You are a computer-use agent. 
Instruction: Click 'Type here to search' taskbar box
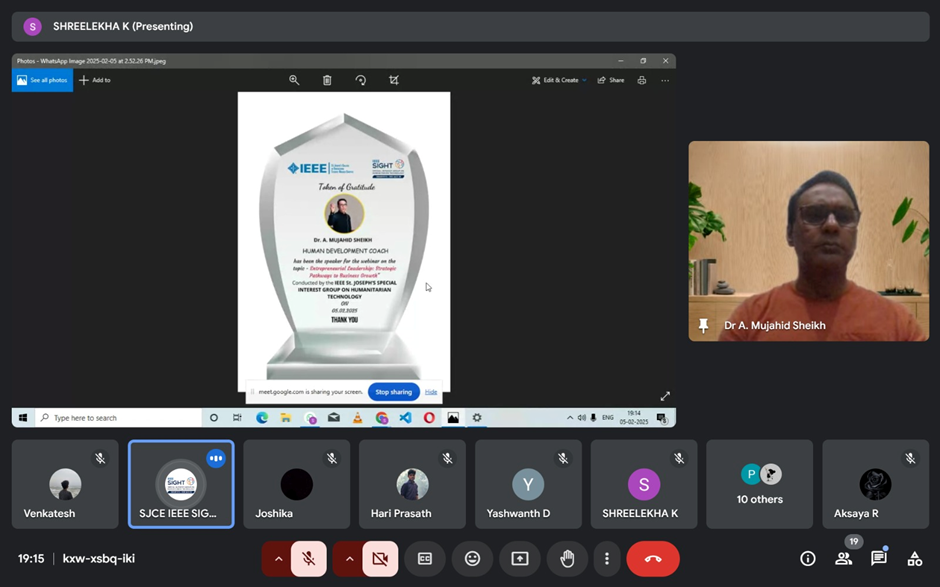(118, 418)
